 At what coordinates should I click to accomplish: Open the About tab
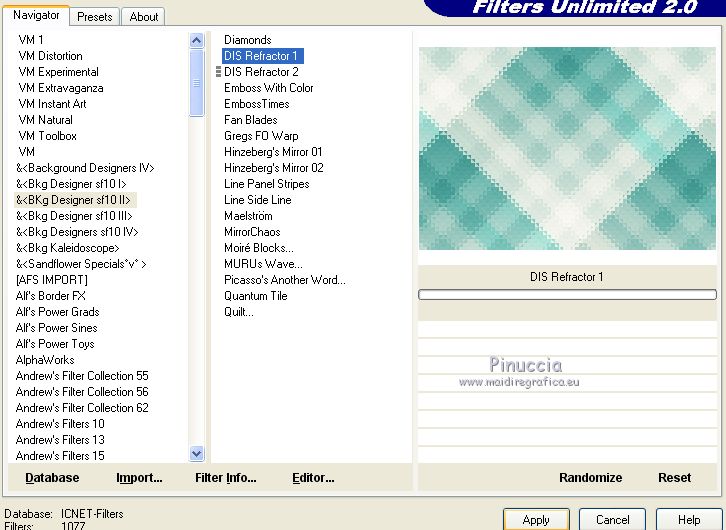coord(144,17)
